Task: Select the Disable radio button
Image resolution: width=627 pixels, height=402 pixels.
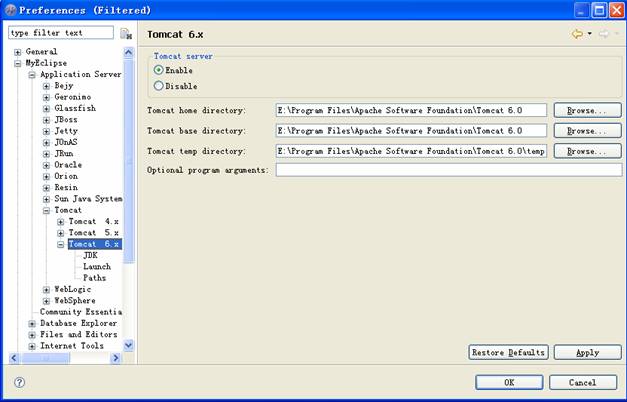Action: click(x=159, y=86)
